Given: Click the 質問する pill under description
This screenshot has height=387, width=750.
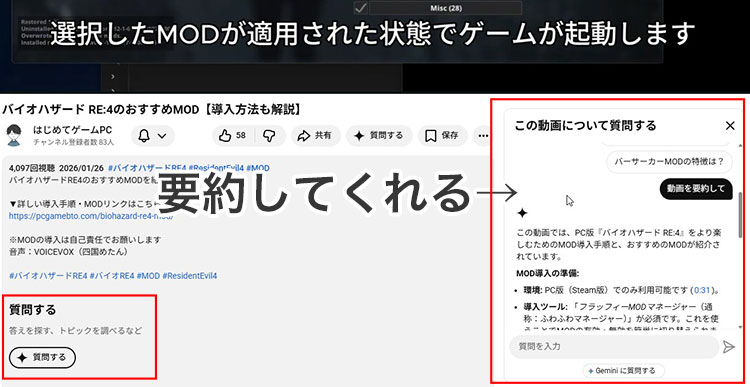Looking at the screenshot, I should point(43,357).
